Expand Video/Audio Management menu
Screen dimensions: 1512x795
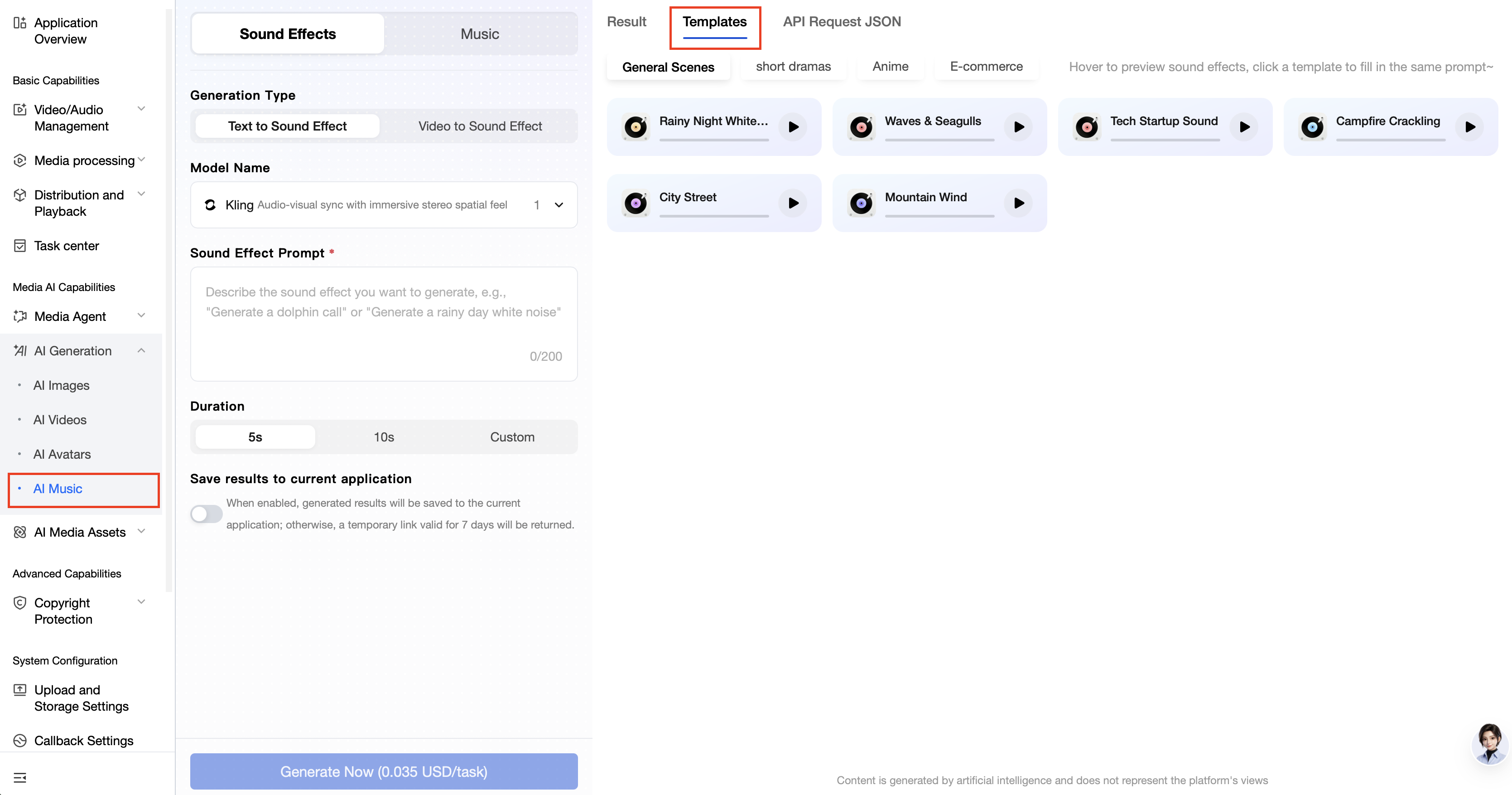coord(141,109)
